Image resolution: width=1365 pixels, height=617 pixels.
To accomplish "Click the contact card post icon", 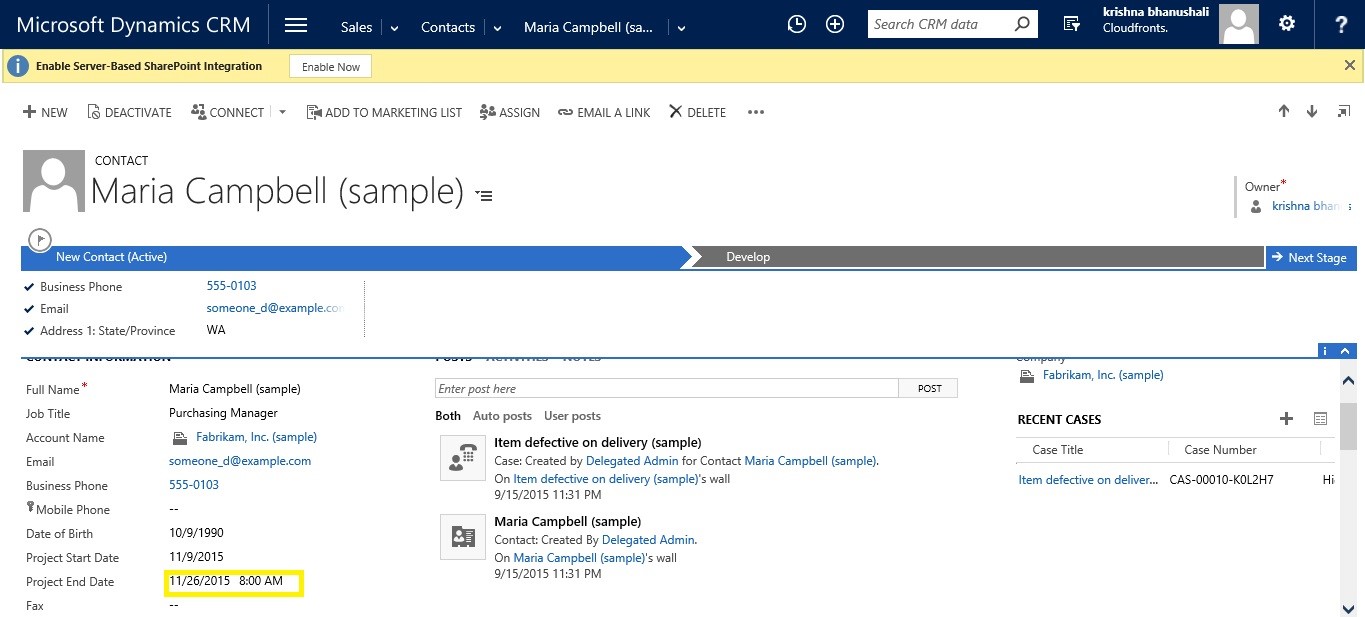I will pyautogui.click(x=462, y=537).
